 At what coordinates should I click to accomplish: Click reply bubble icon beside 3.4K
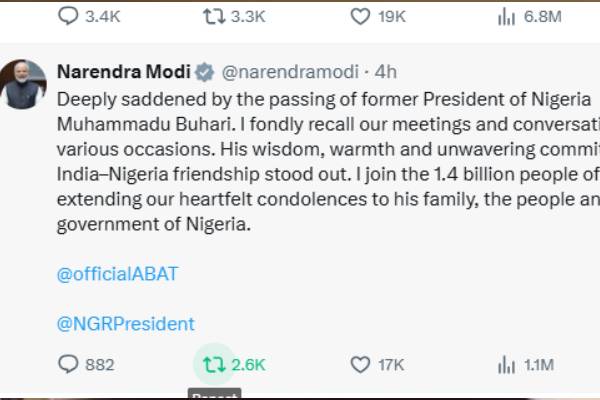tap(68, 16)
